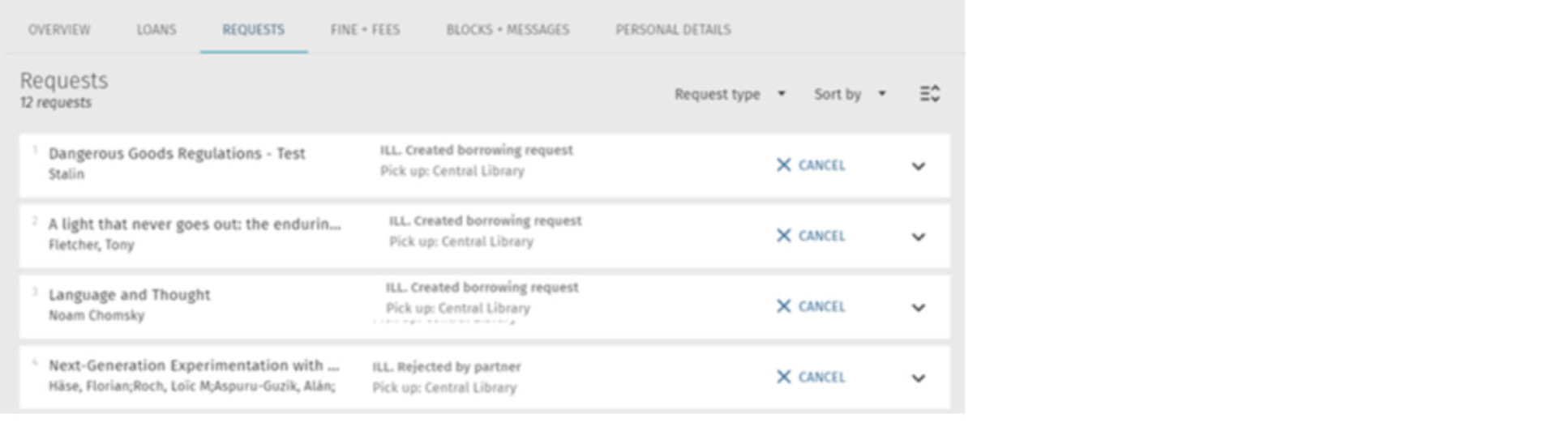Click the expand/collapse all list icon
This screenshot has width=1568, height=444.
929,94
